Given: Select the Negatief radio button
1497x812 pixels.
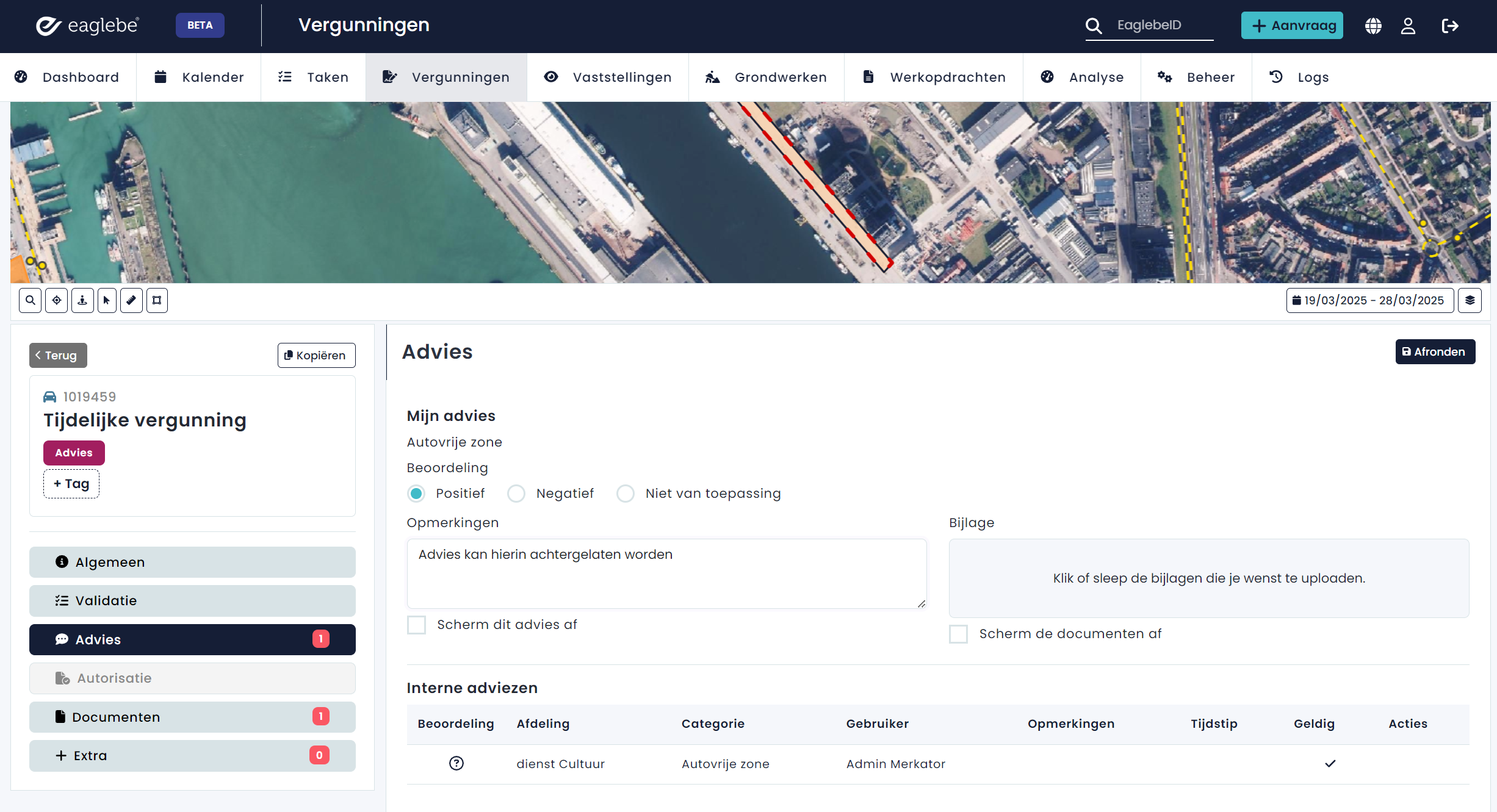Looking at the screenshot, I should click(x=516, y=494).
